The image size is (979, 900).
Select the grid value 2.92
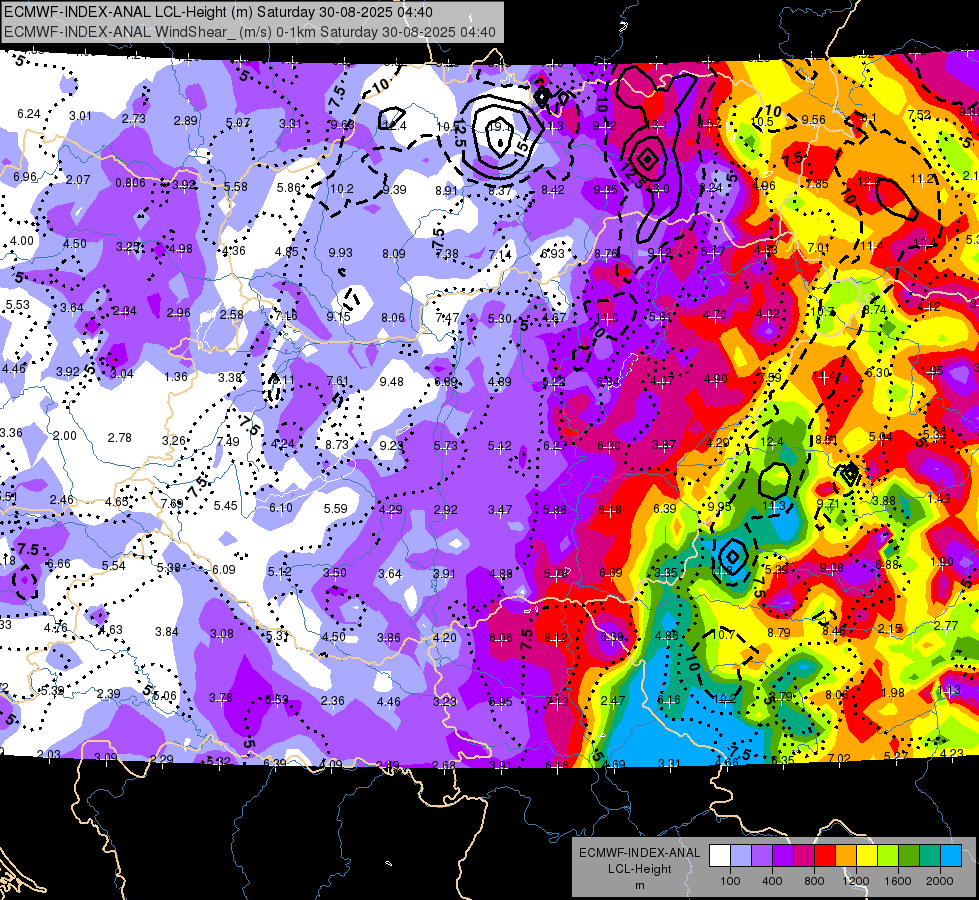pyautogui.click(x=446, y=510)
